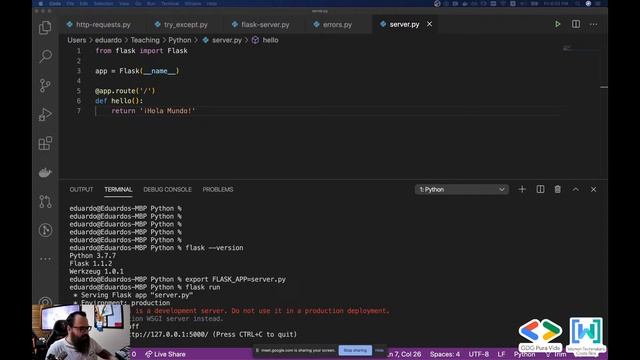Open the Git graph circular icon
This screenshot has width=640, height=360.
click(45, 230)
